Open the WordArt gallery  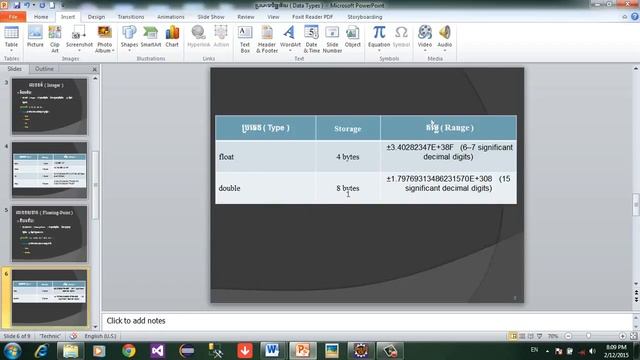290,38
